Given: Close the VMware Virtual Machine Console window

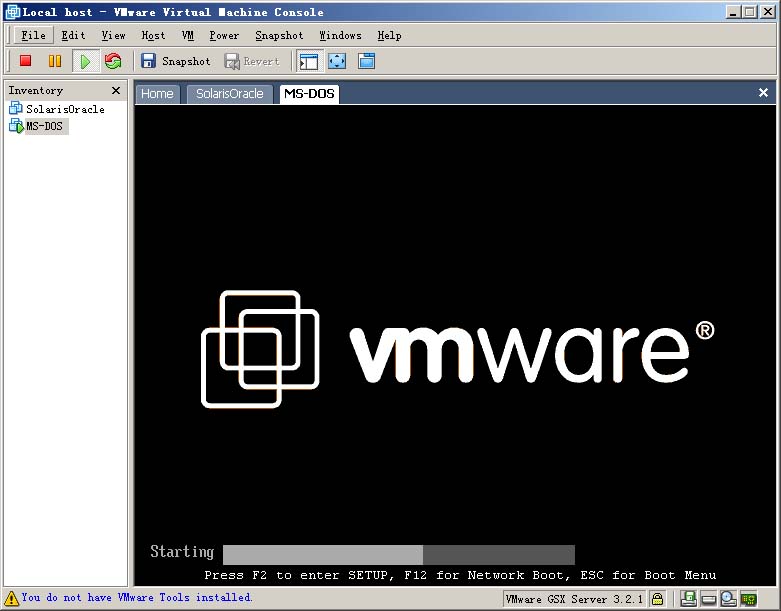Looking at the screenshot, I should [x=768, y=12].
